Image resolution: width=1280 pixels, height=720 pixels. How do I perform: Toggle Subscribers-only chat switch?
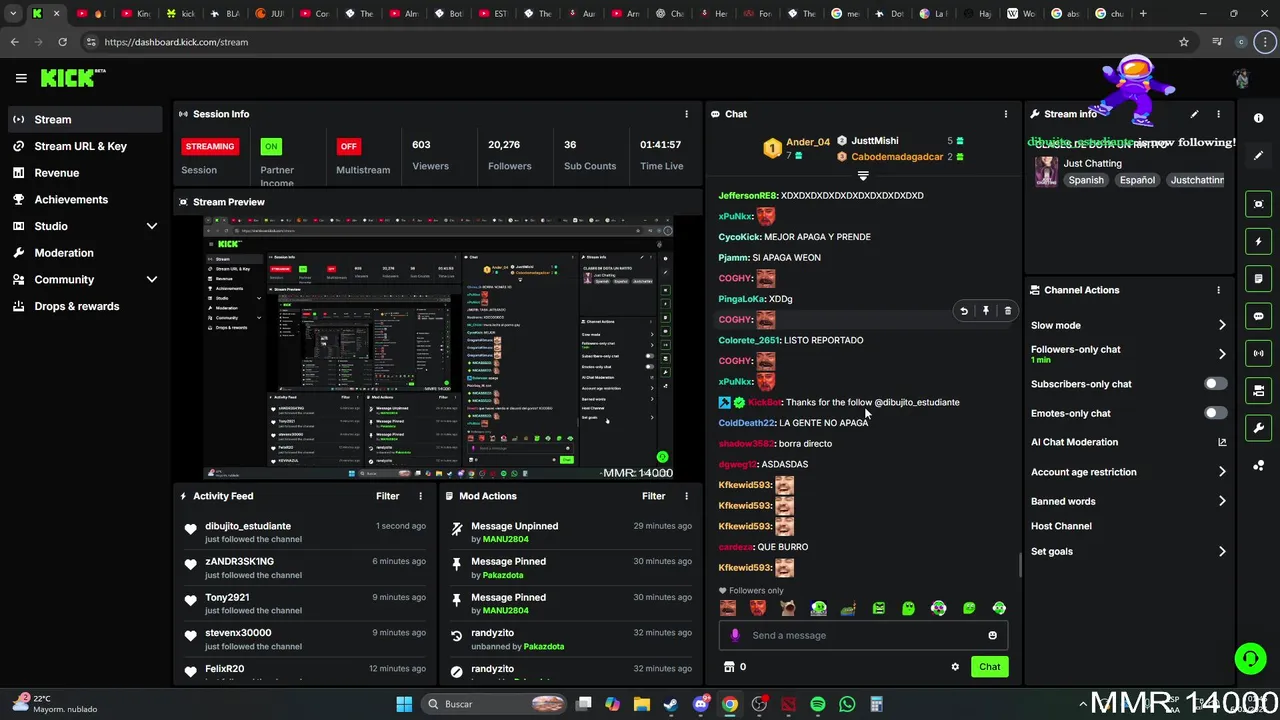click(1215, 384)
